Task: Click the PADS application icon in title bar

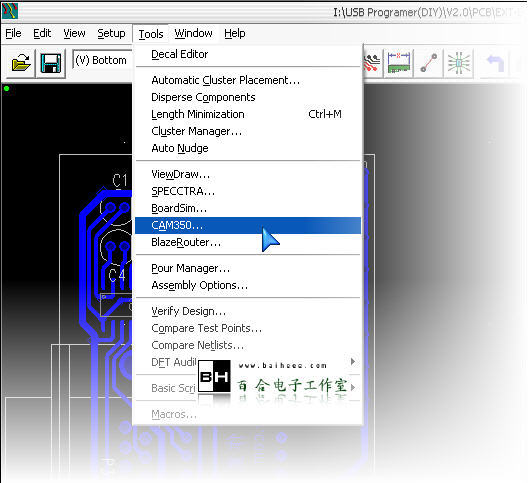Action: click(x=10, y=11)
